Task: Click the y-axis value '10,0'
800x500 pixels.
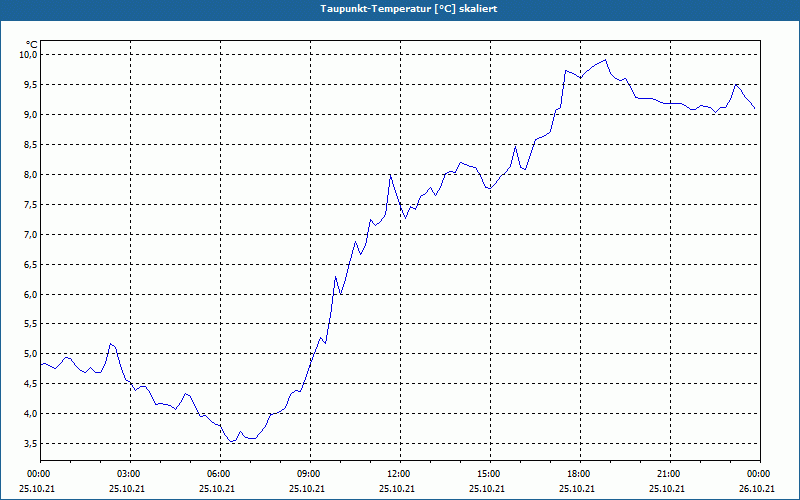Action: 29,55
